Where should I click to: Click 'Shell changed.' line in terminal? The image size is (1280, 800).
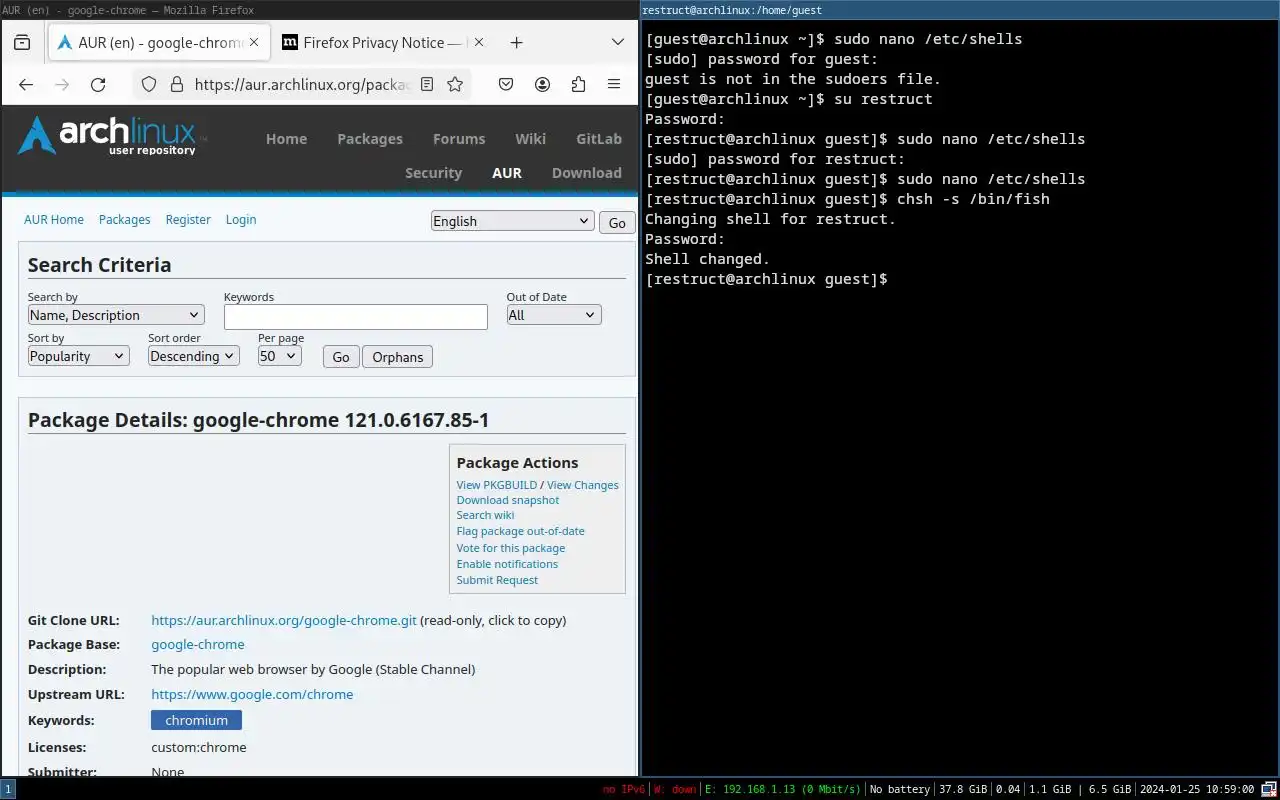[708, 259]
